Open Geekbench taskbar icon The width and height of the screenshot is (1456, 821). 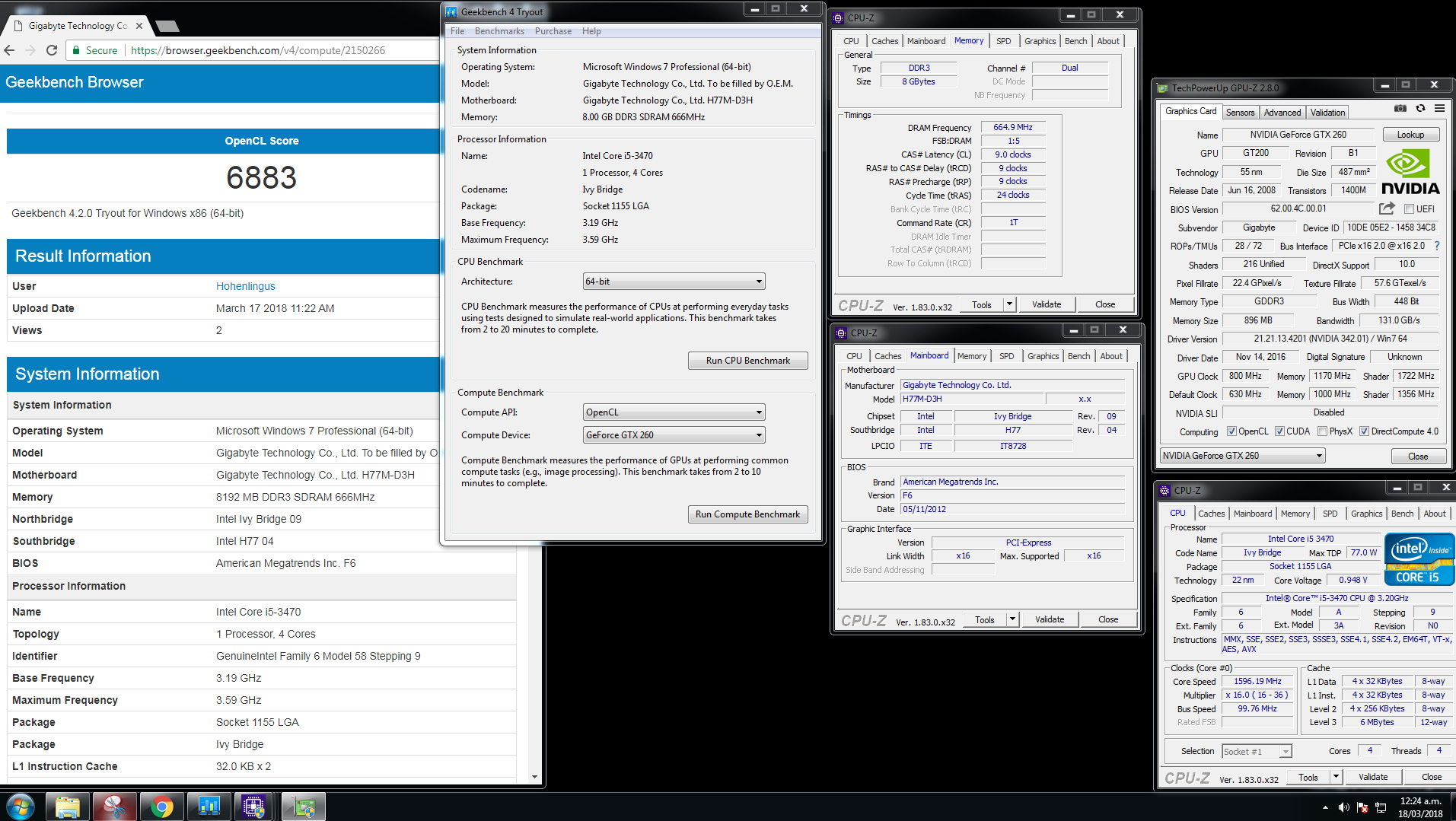(x=209, y=807)
